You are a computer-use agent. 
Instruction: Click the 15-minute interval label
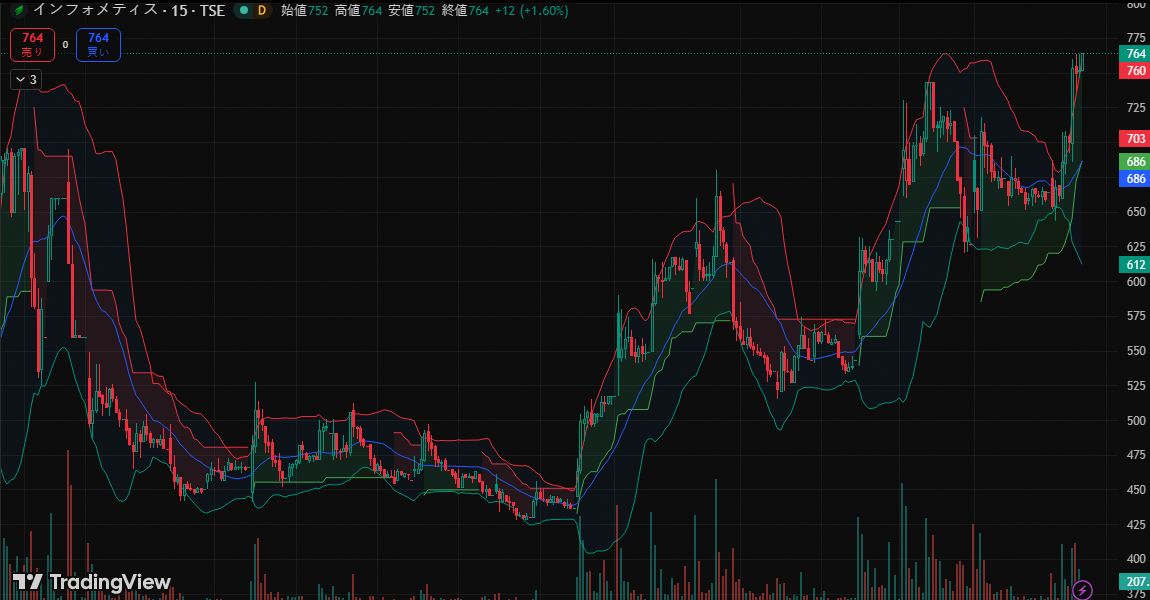tap(176, 11)
